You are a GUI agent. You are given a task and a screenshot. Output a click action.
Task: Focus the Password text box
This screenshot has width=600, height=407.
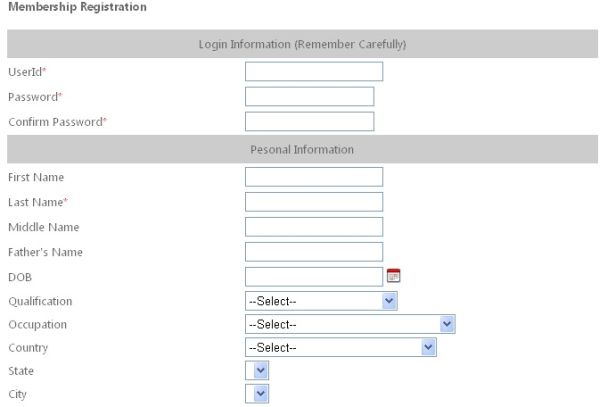tap(309, 96)
